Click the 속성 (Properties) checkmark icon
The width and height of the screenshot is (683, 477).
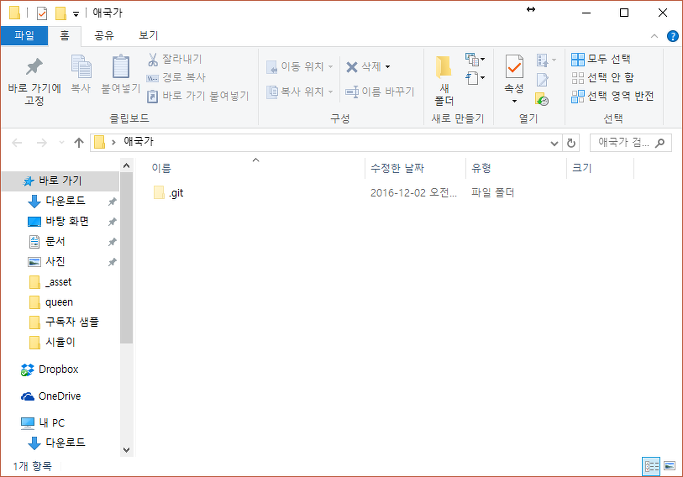point(514,67)
